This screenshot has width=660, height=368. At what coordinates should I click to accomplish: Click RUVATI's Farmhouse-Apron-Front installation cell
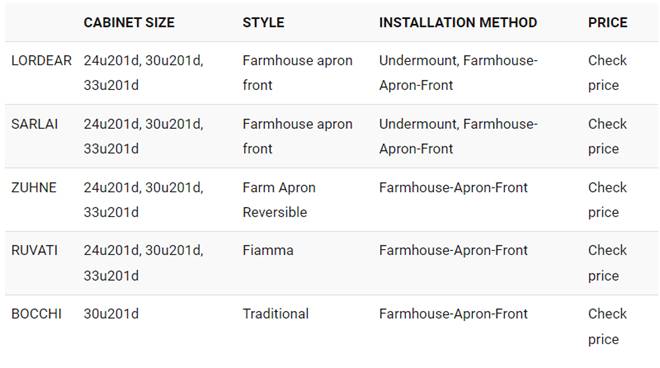tap(453, 251)
